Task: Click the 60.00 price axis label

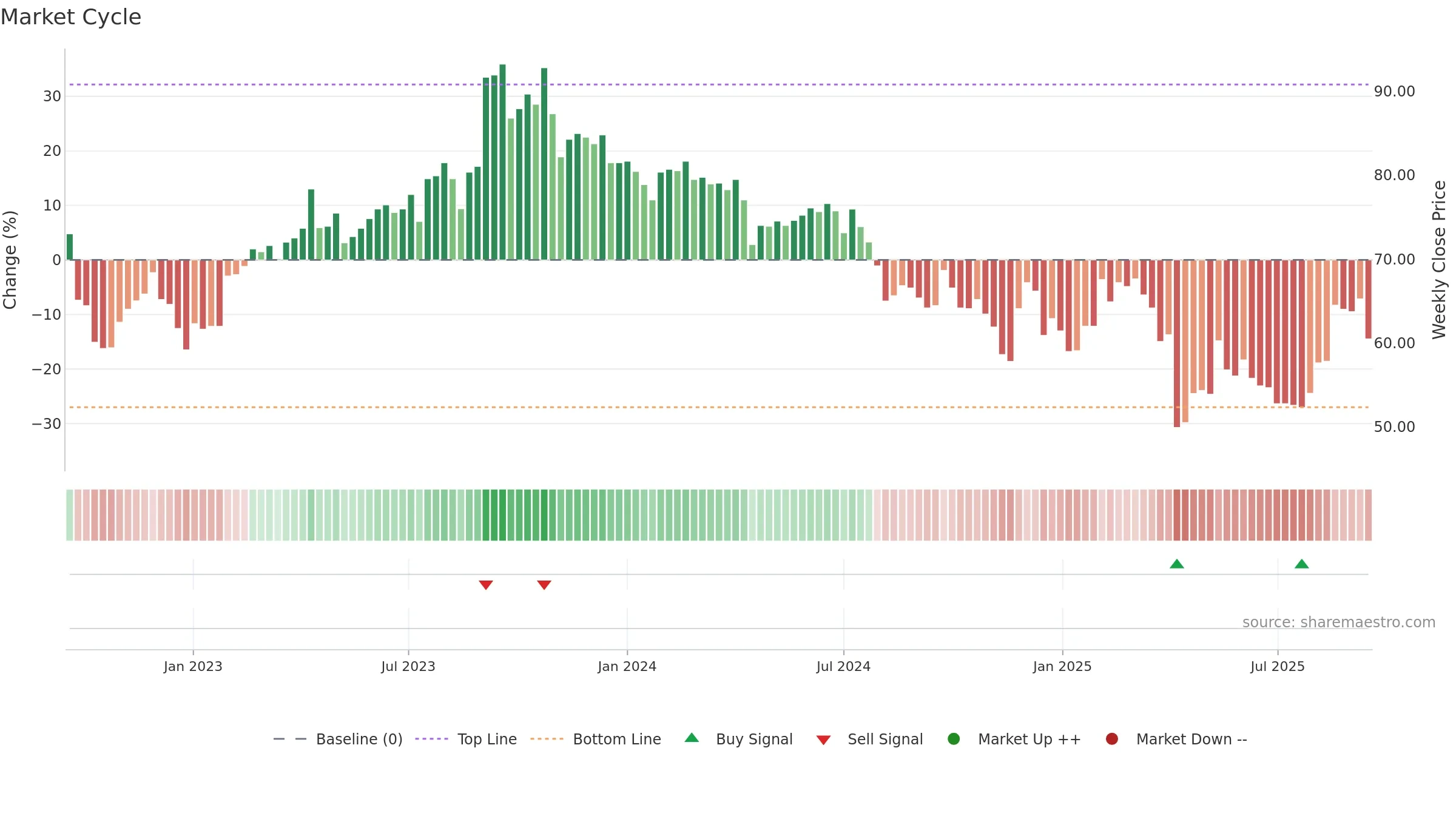Action: (x=1394, y=343)
